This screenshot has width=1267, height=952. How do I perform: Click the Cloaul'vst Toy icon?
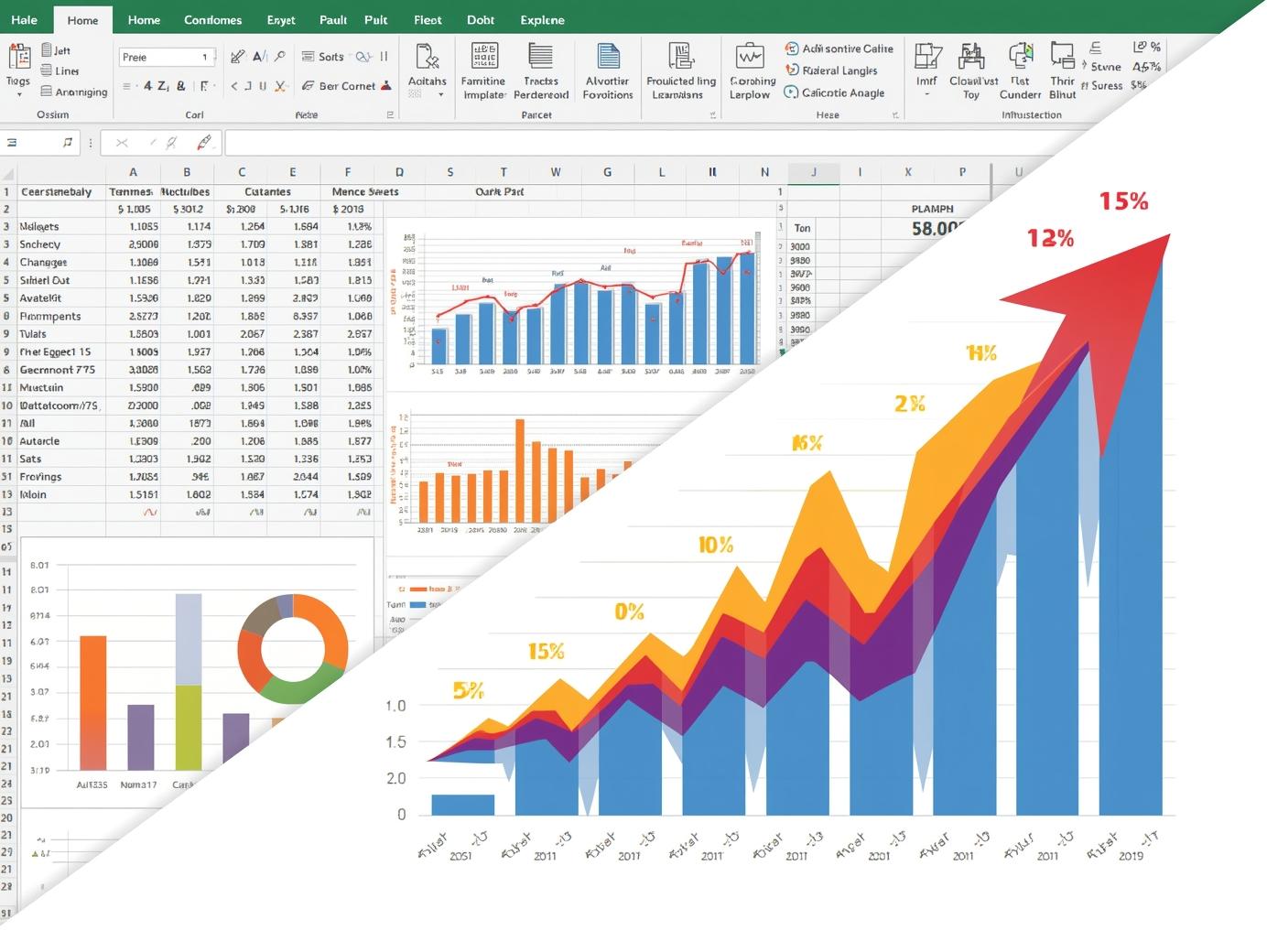[x=971, y=57]
